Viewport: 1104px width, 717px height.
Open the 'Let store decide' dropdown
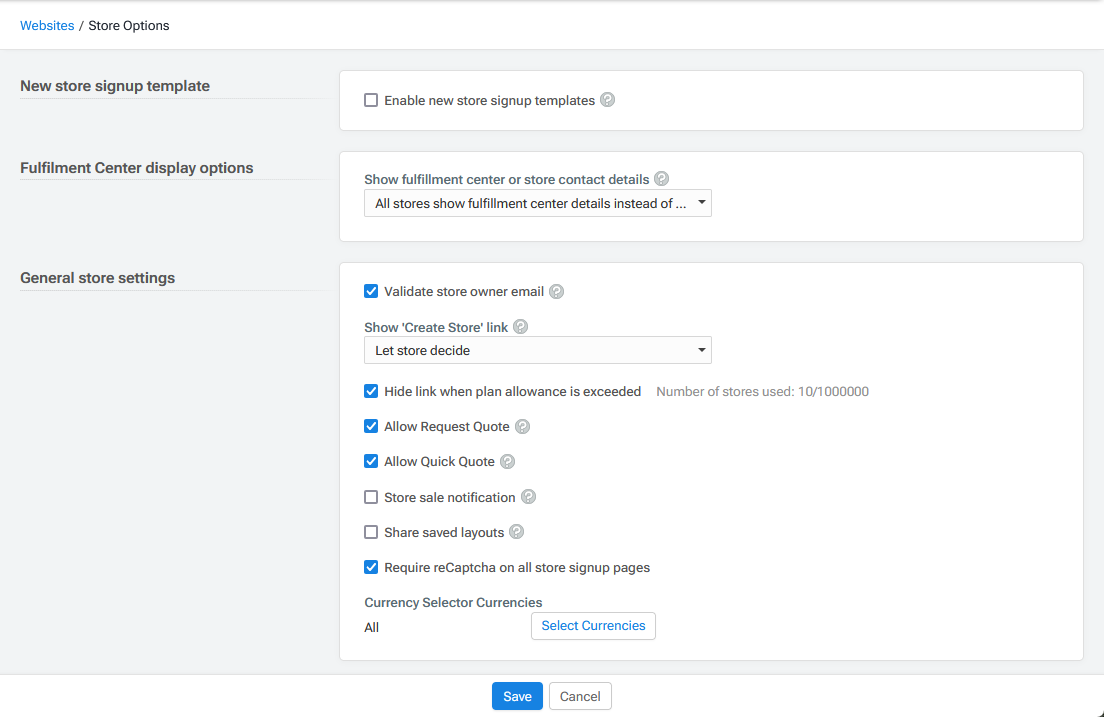(x=537, y=350)
